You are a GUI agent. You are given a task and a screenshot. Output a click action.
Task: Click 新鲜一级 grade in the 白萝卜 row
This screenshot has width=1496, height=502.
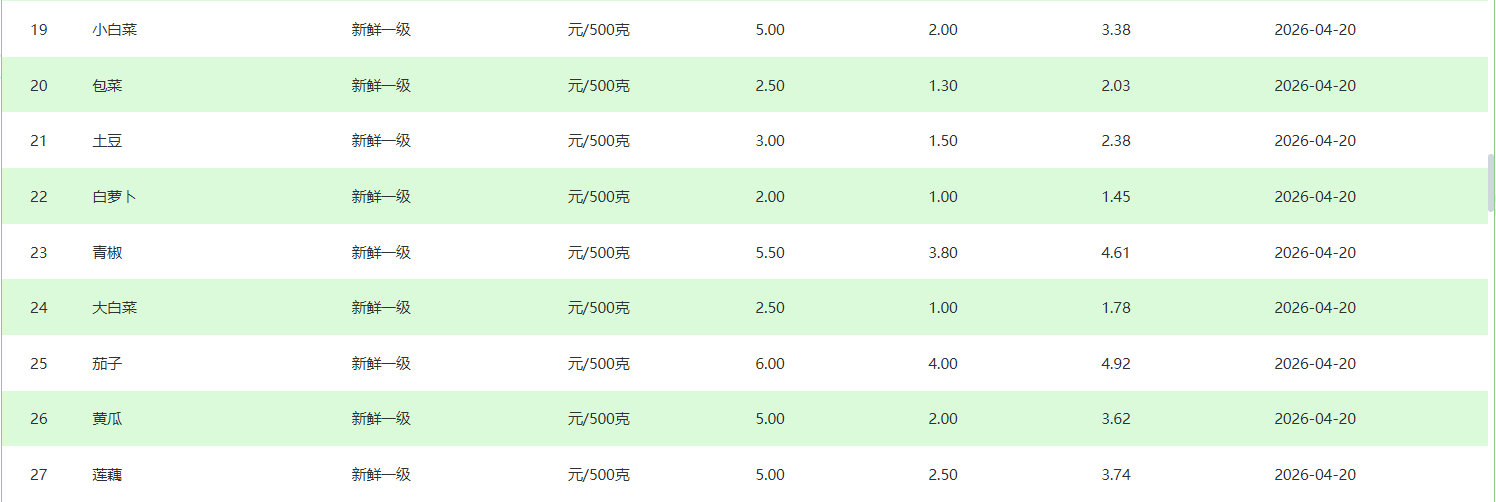coord(381,197)
